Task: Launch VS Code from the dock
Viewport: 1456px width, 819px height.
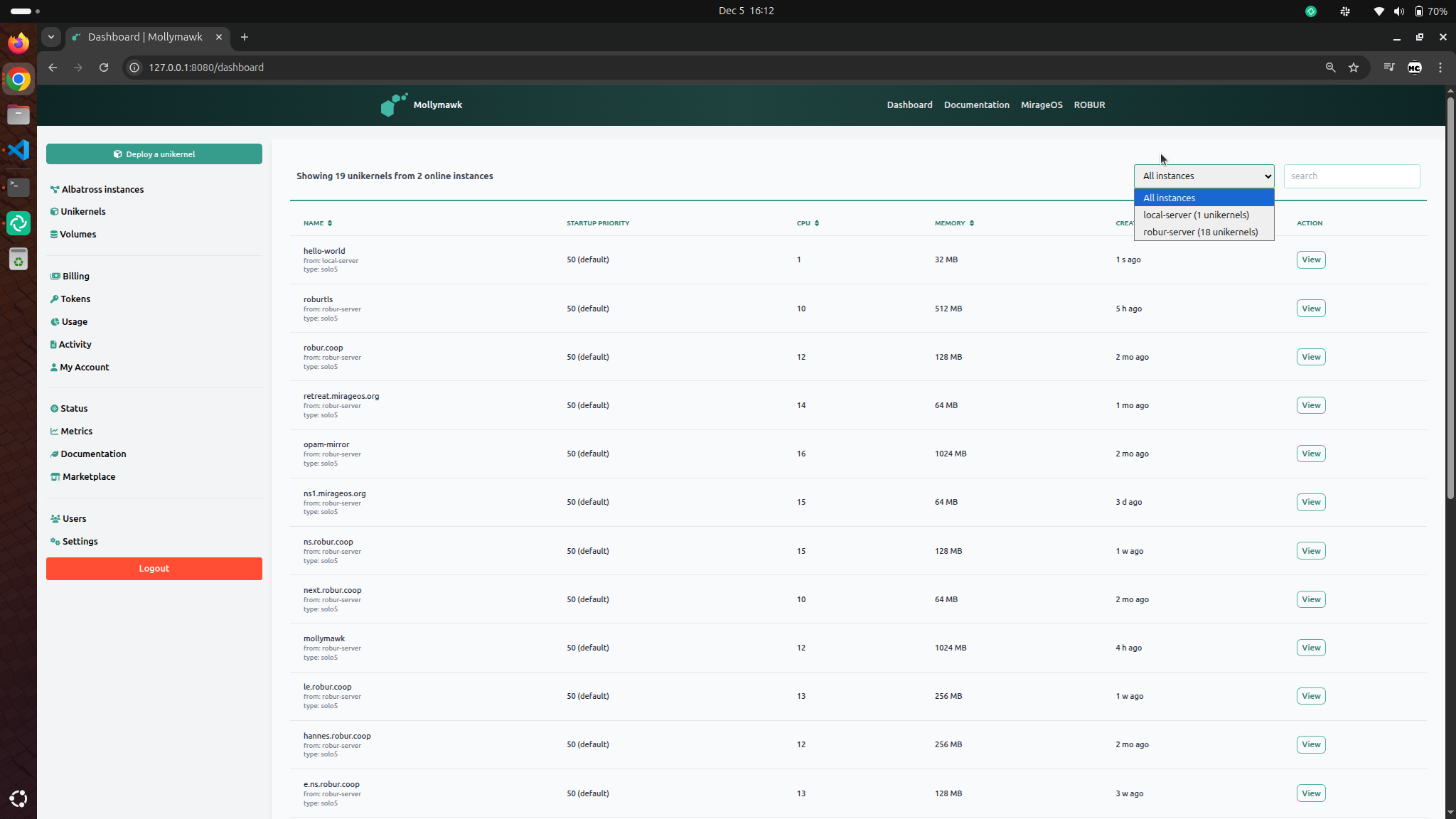Action: click(18, 150)
